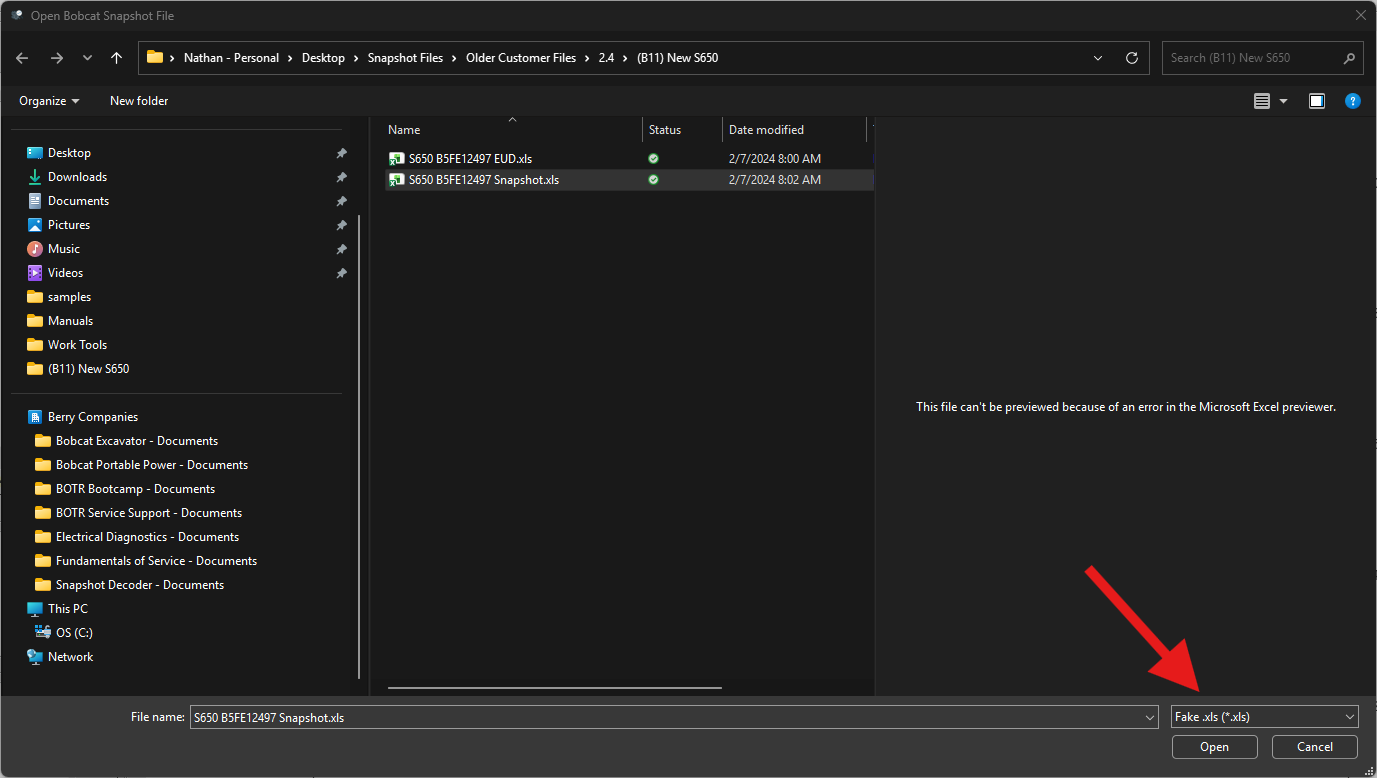Select Older Customer Files breadcrumb
The height and width of the screenshot is (778, 1377).
tap(521, 58)
